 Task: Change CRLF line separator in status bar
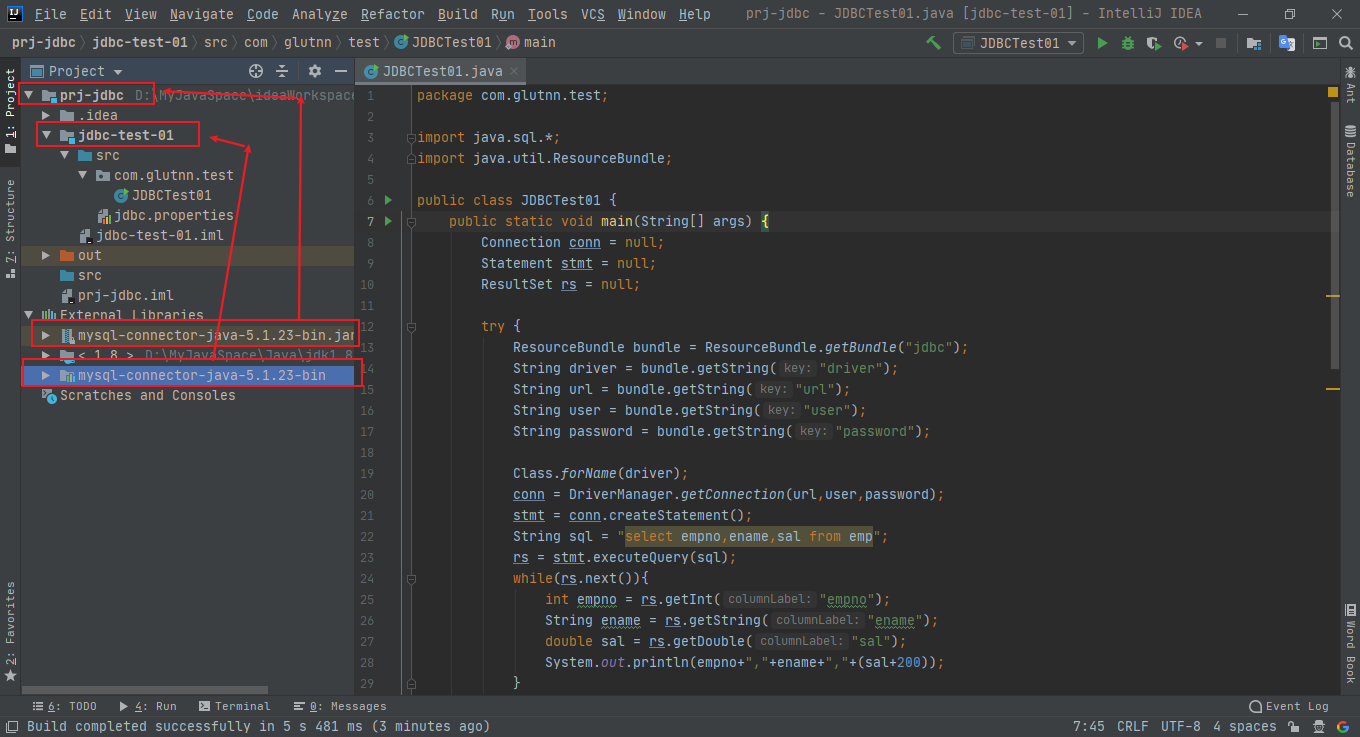[1133, 727]
